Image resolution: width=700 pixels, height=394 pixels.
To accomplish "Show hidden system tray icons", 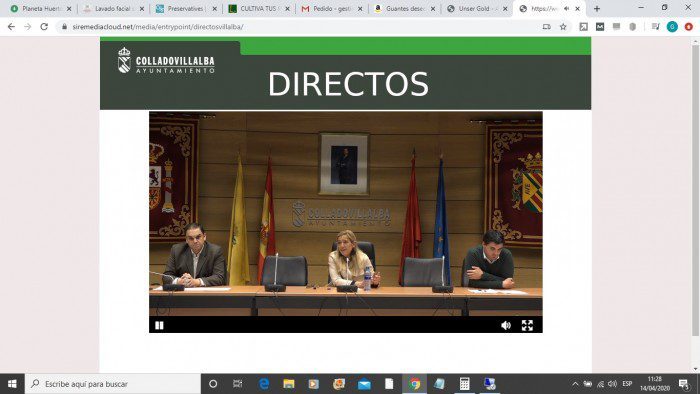I will (x=575, y=384).
